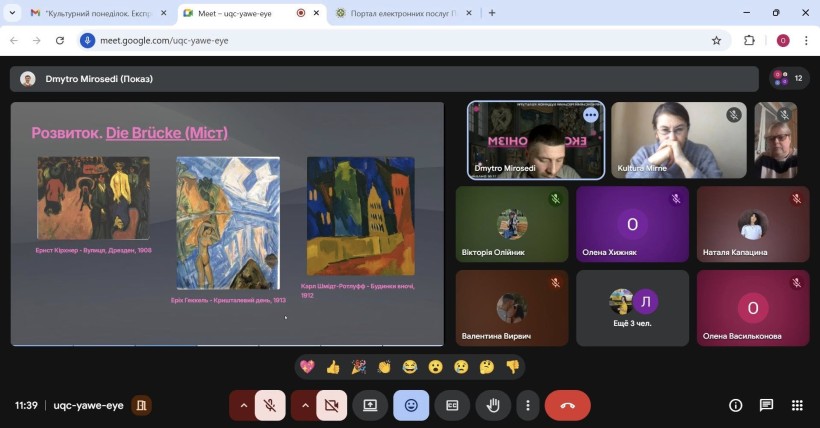Image resolution: width=820 pixels, height=428 pixels.
Task: Open participants list showing 12 people
Action: coord(789,78)
